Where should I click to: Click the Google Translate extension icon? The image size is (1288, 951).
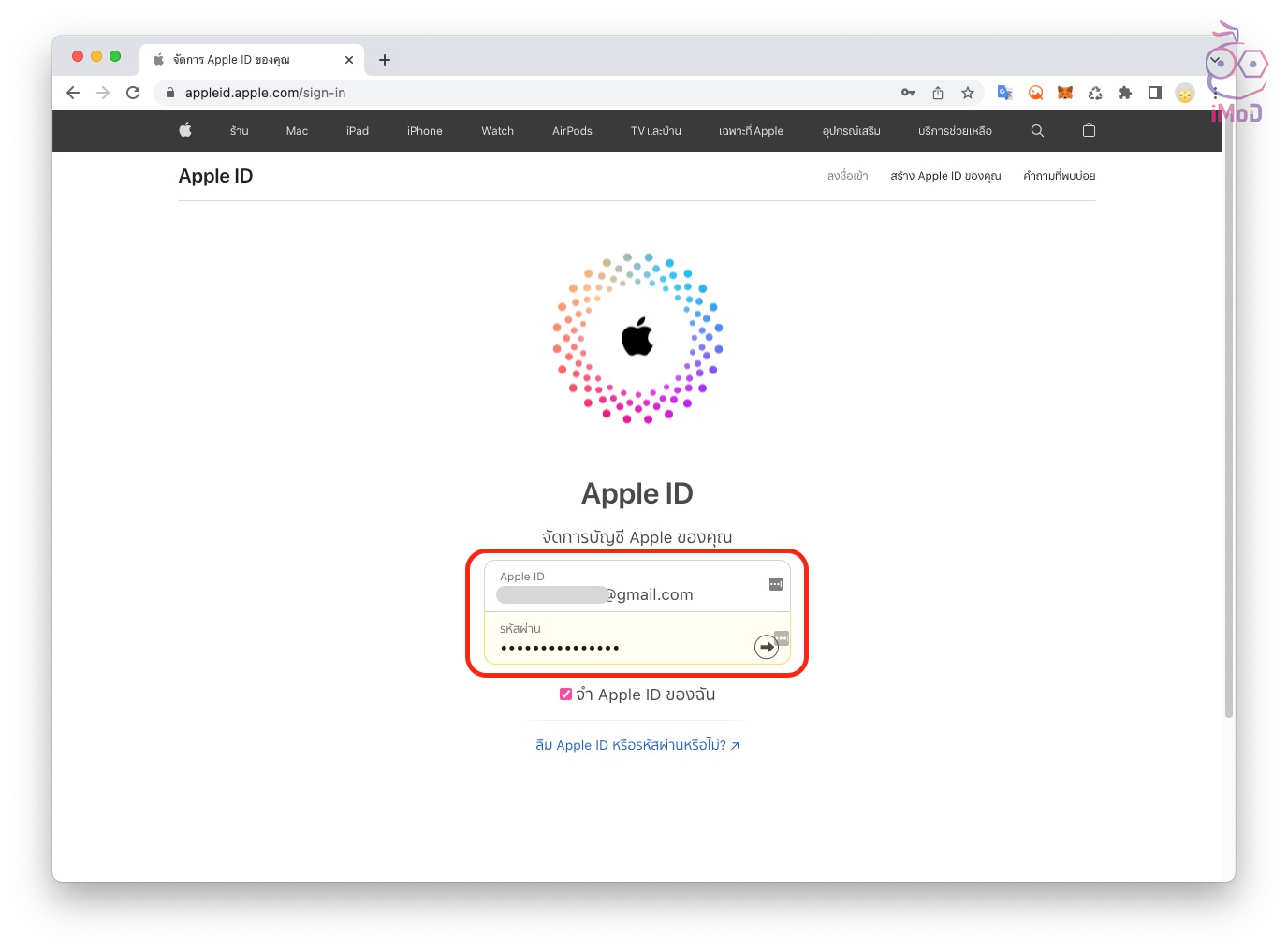point(1005,93)
